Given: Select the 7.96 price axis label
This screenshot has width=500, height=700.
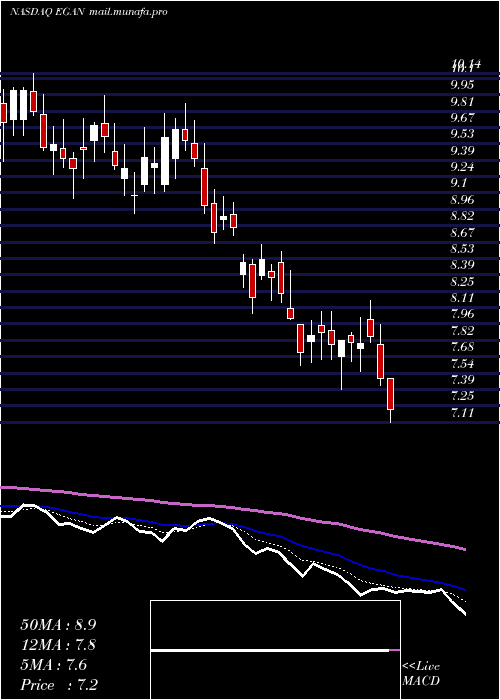Looking at the screenshot, I should (463, 314).
